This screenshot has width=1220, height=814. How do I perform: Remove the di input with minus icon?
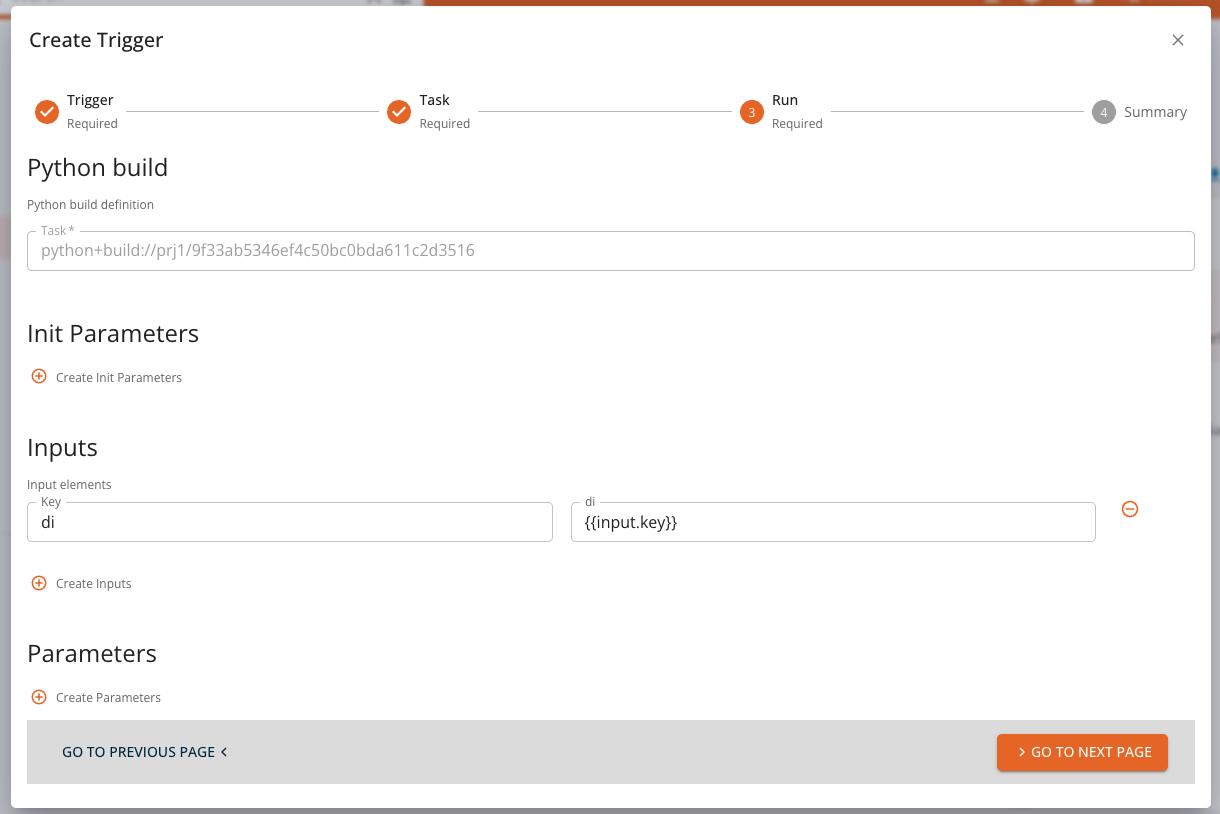(x=1130, y=509)
